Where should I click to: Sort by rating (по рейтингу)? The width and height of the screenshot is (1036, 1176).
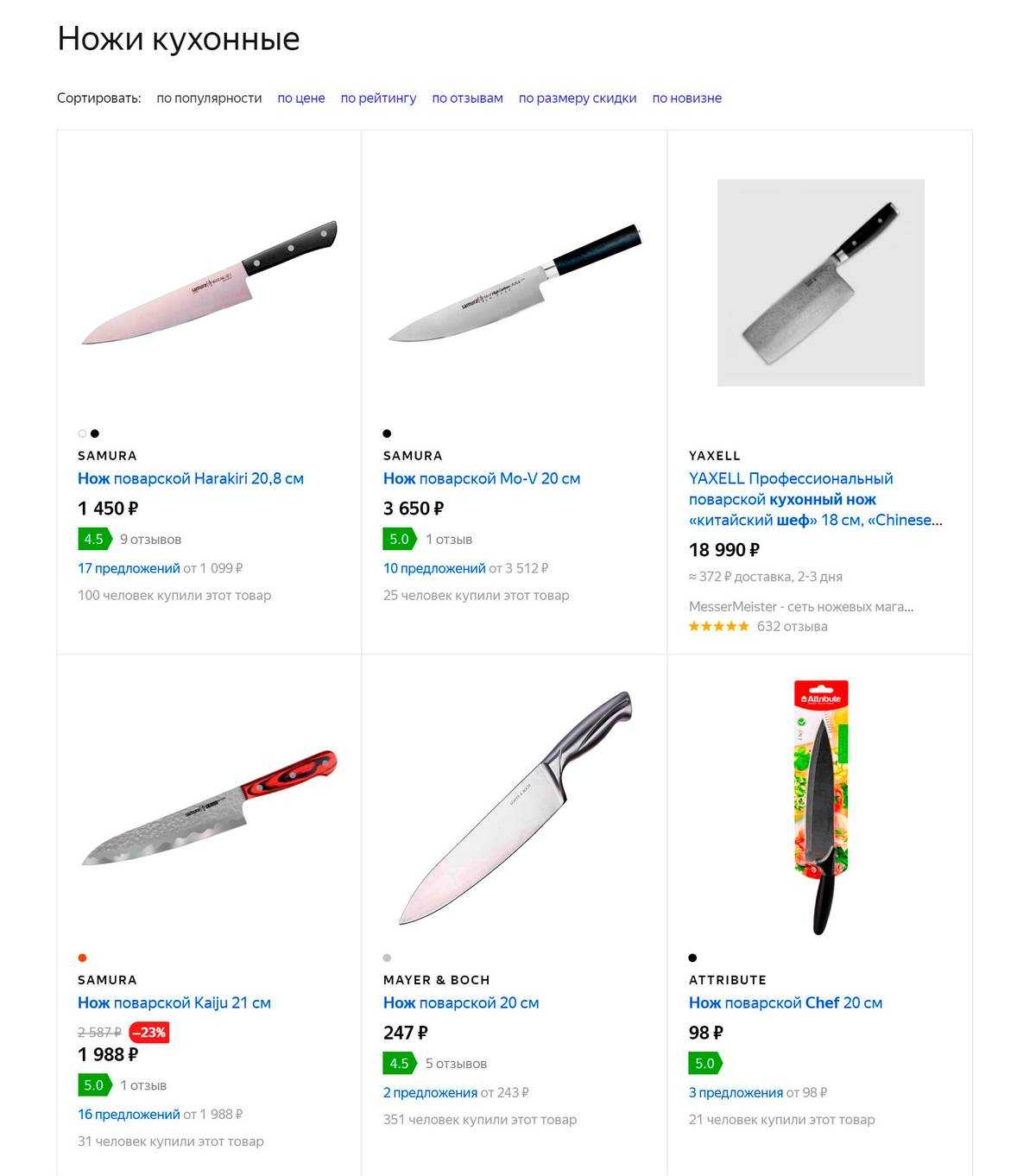(378, 98)
